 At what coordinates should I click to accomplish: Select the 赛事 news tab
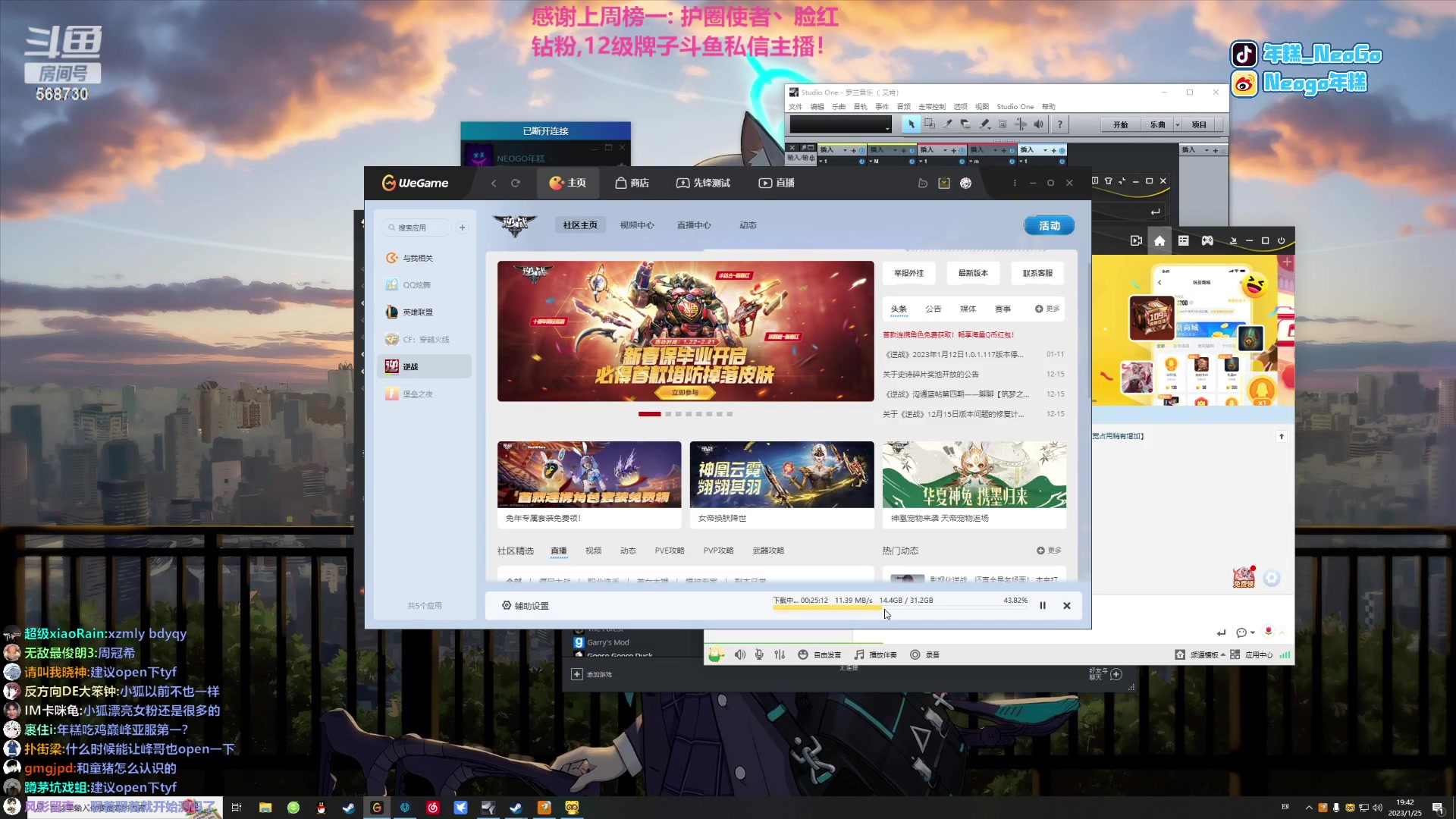point(1003,309)
